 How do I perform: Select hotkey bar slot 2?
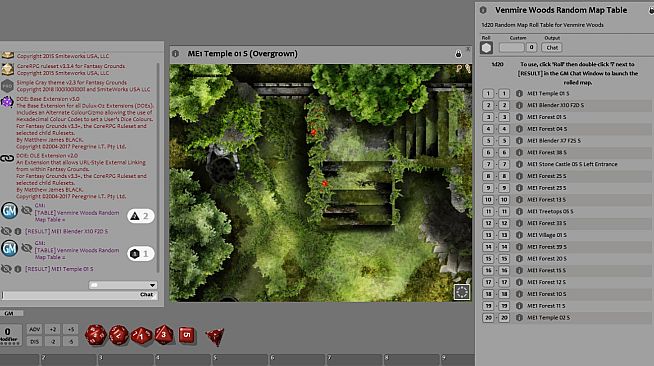click(69, 360)
